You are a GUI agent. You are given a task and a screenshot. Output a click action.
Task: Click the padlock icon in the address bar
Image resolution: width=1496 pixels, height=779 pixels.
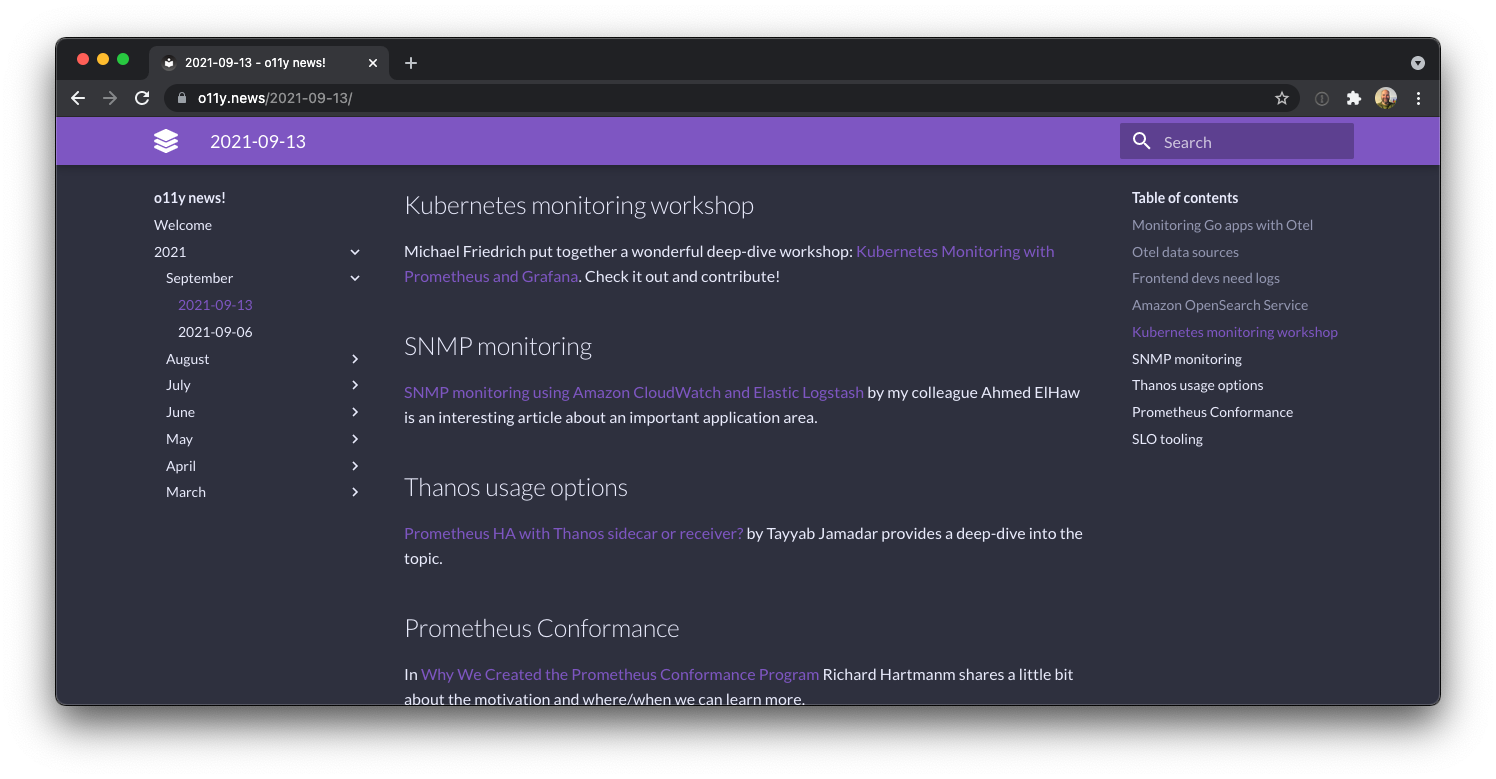(181, 98)
